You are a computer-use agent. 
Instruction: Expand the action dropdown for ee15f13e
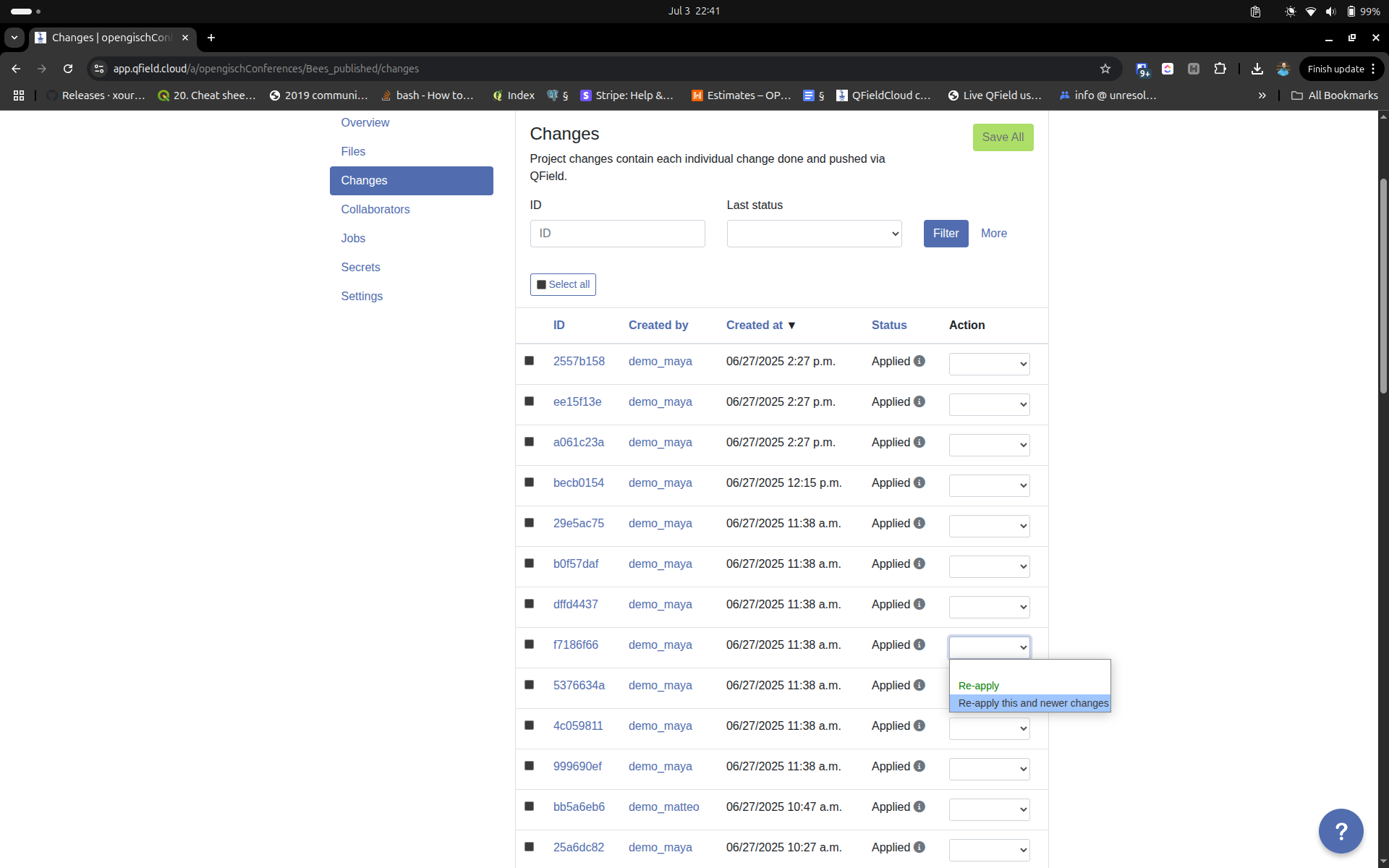pos(989,404)
